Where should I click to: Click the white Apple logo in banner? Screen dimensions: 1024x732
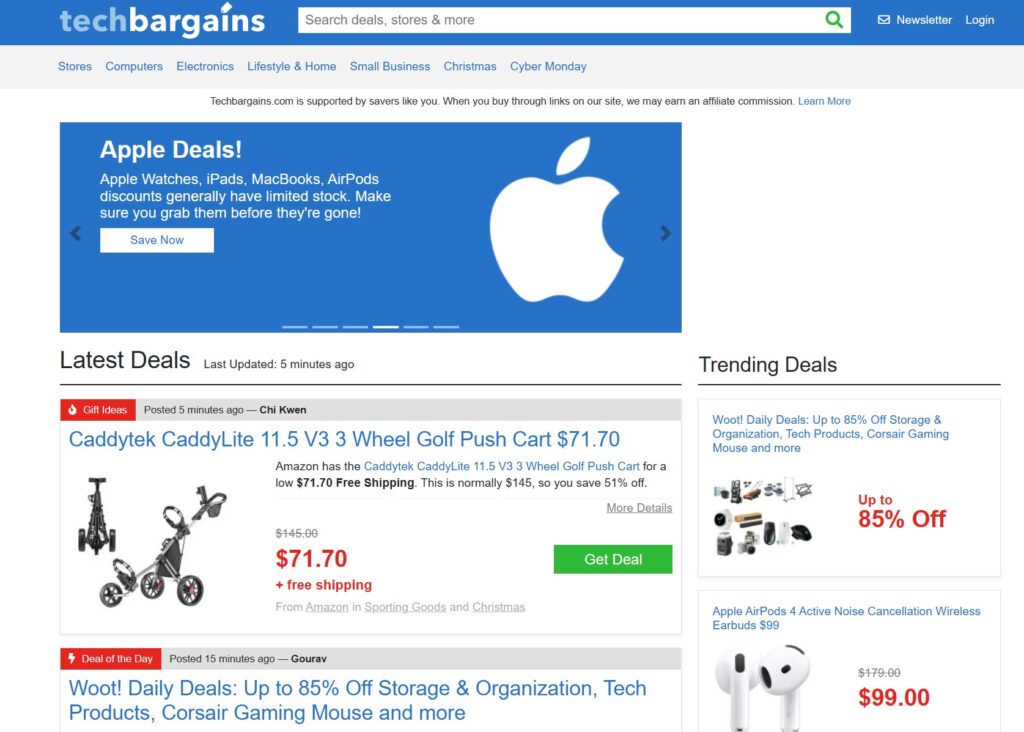pos(556,219)
